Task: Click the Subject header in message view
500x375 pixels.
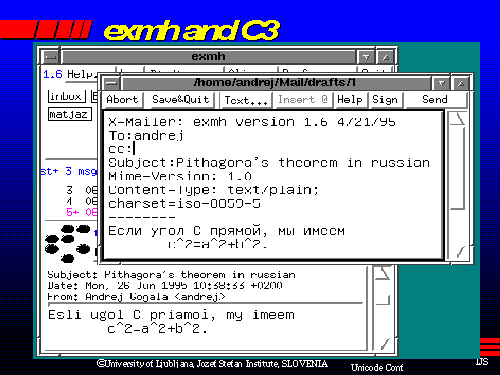Action: pos(171,275)
